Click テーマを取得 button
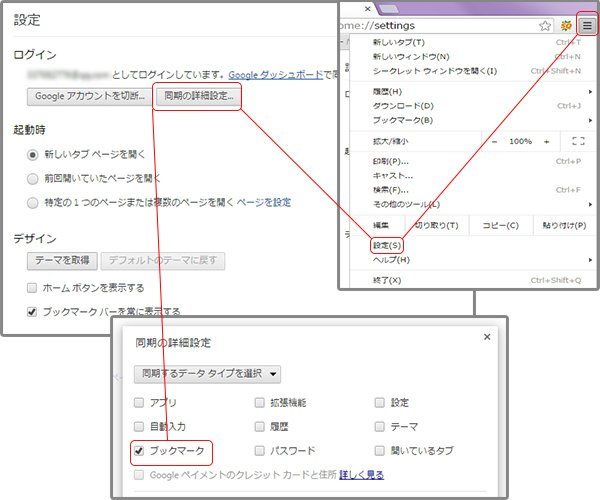Screen dimensions: 600x500 coord(62,261)
